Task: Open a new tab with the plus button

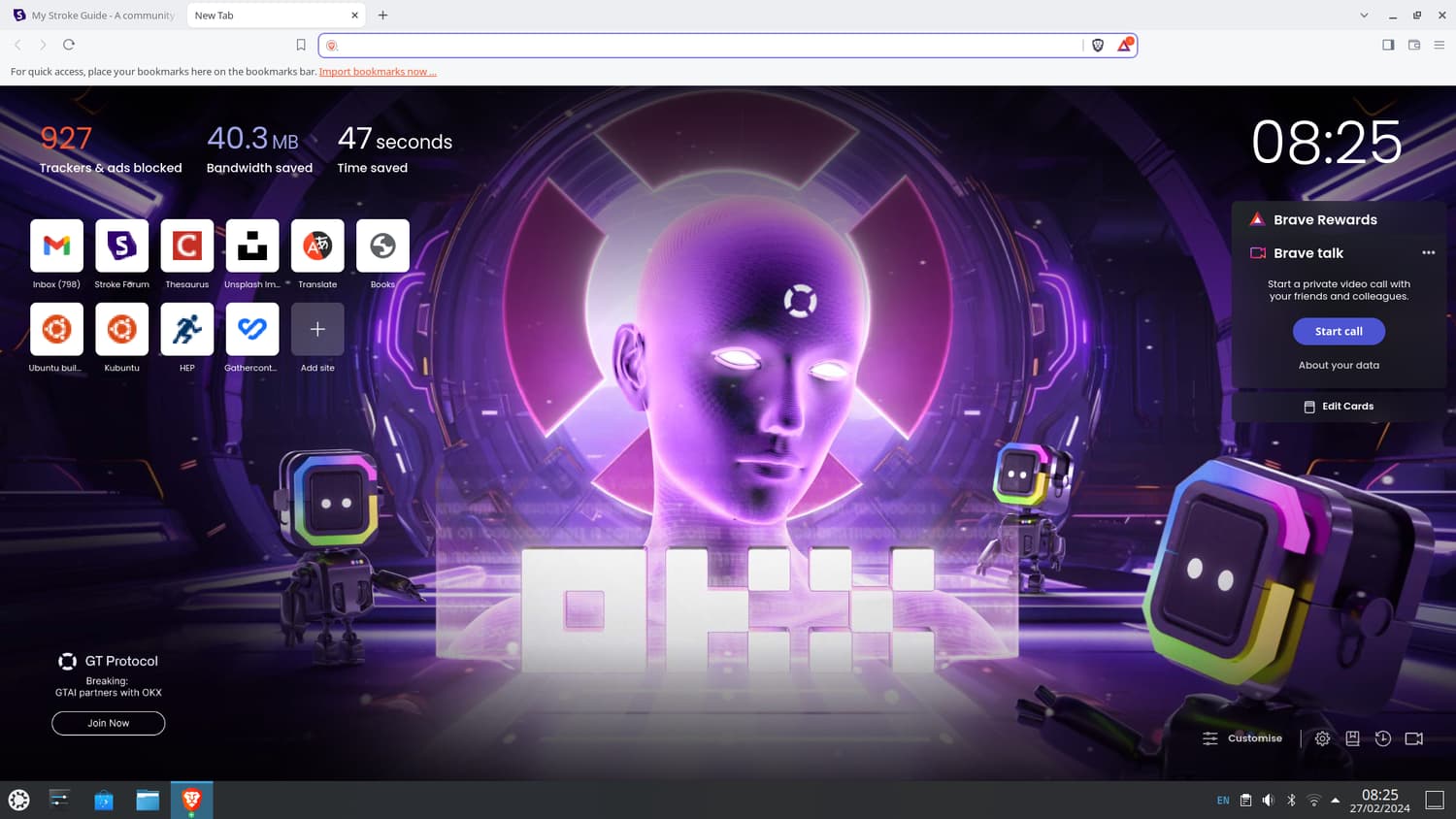Action: pyautogui.click(x=383, y=16)
